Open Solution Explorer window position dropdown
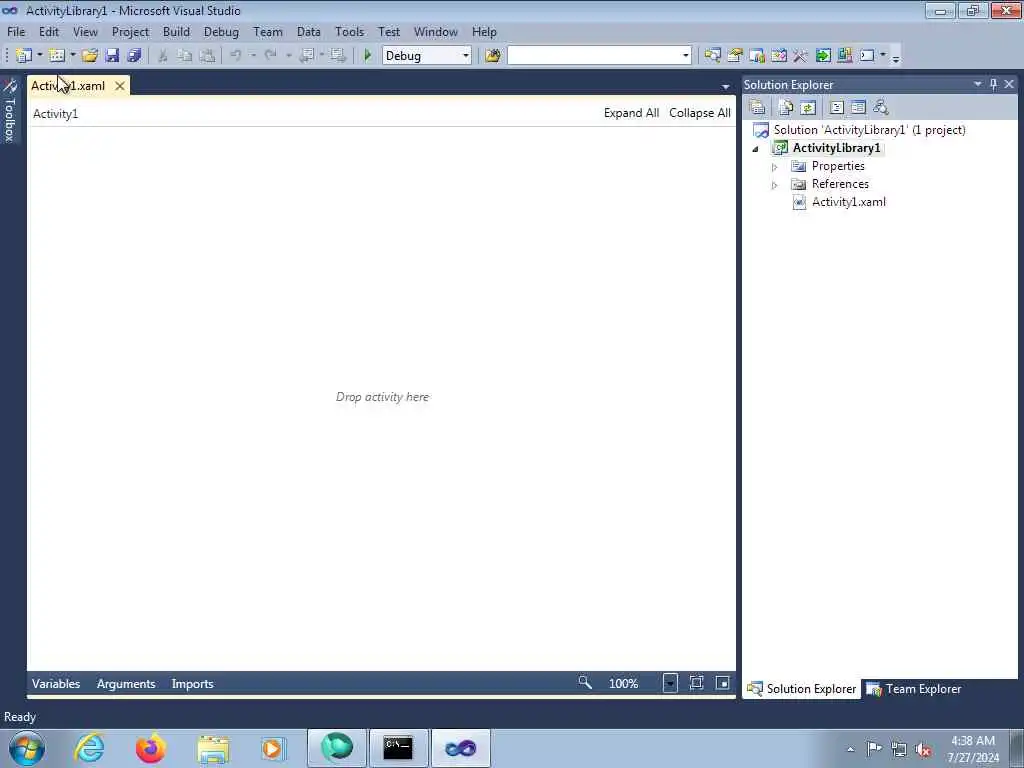The width and height of the screenshot is (1024, 768). pyautogui.click(x=978, y=84)
